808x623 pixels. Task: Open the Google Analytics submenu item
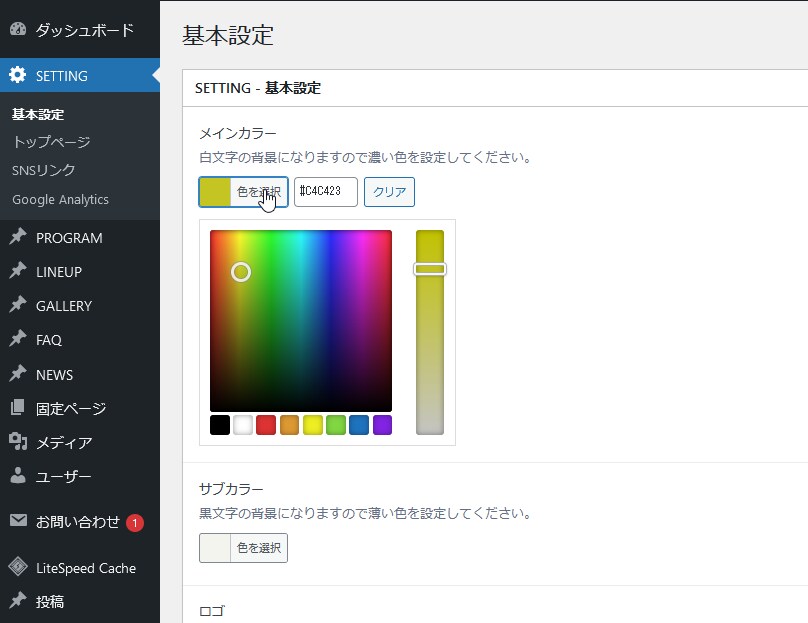pos(60,199)
